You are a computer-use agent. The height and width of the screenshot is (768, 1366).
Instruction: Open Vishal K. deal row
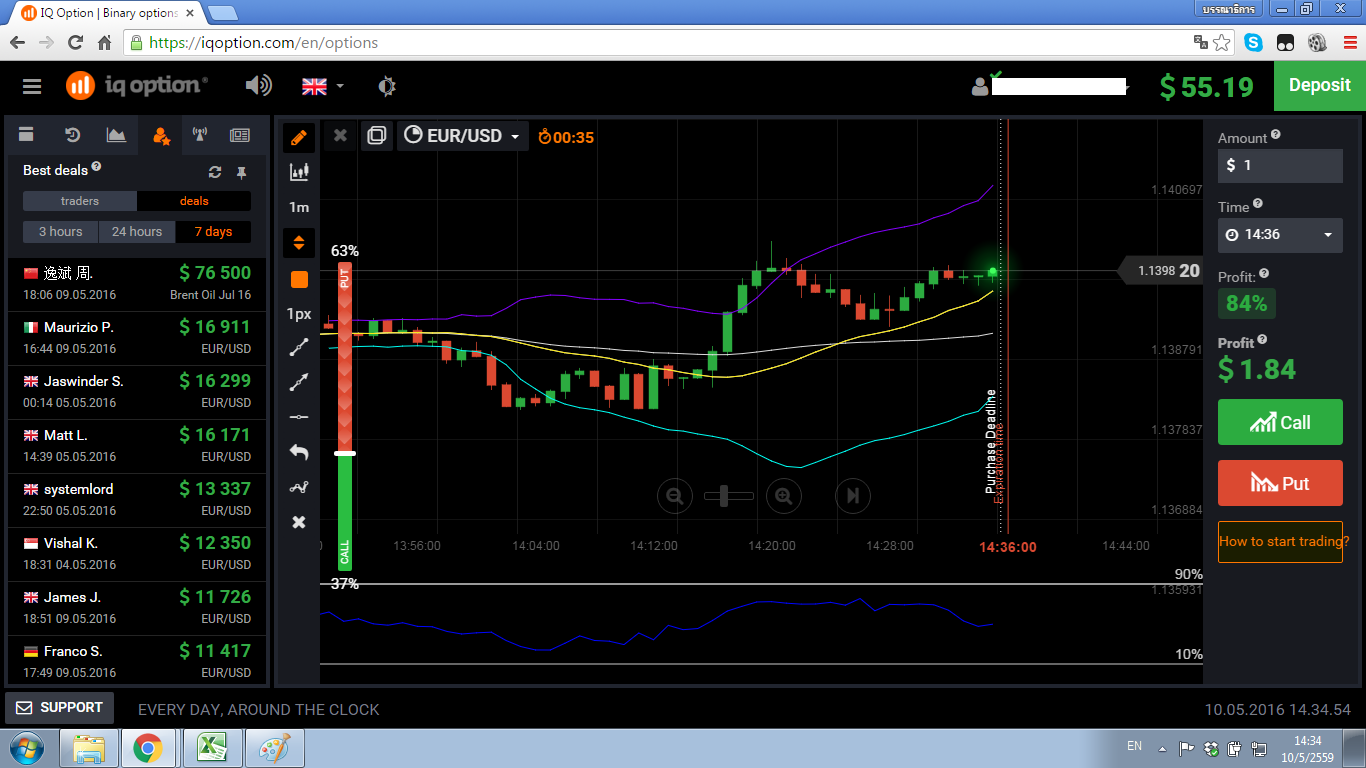coord(137,553)
